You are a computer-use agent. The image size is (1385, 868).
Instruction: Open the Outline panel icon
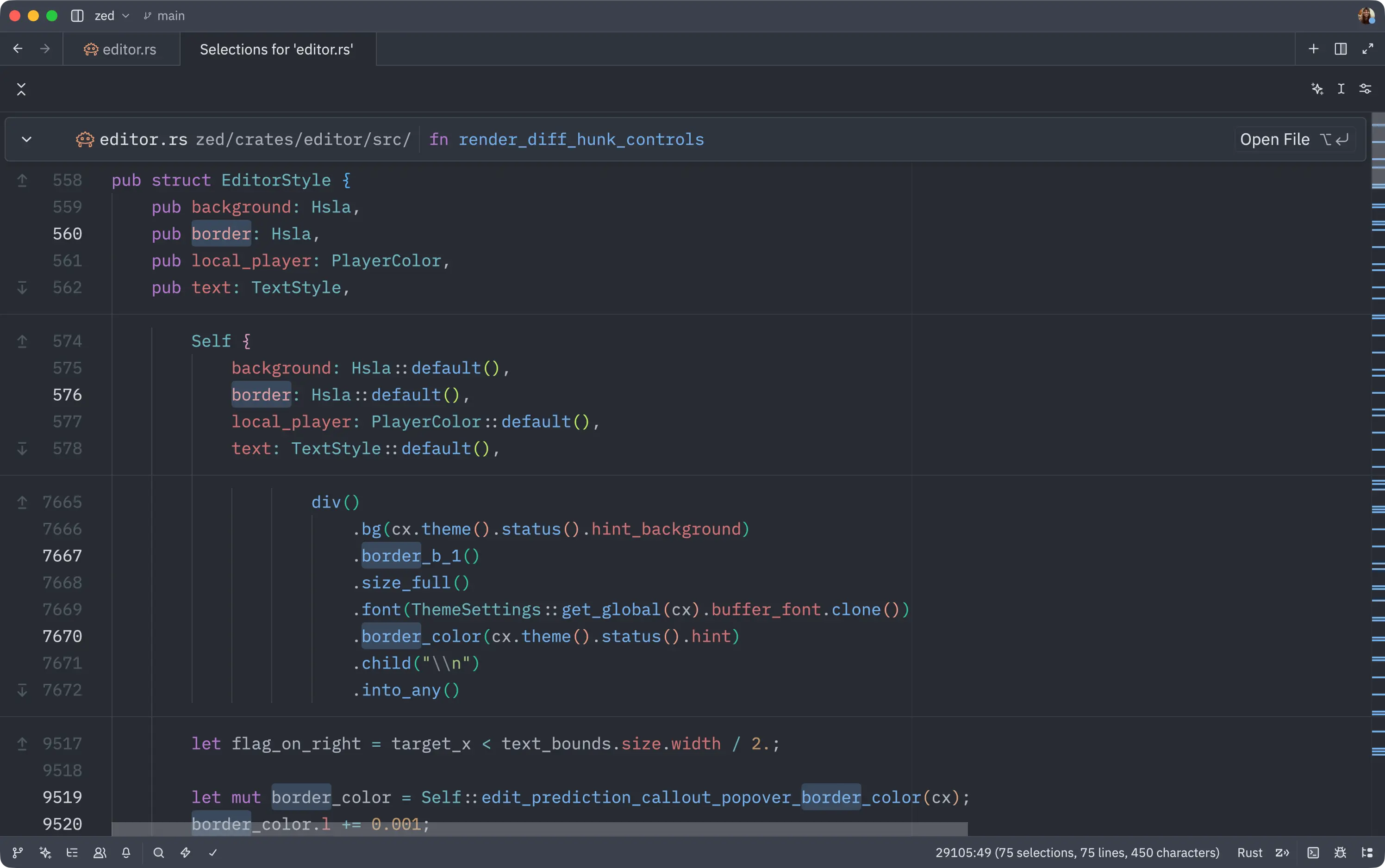coord(72,852)
